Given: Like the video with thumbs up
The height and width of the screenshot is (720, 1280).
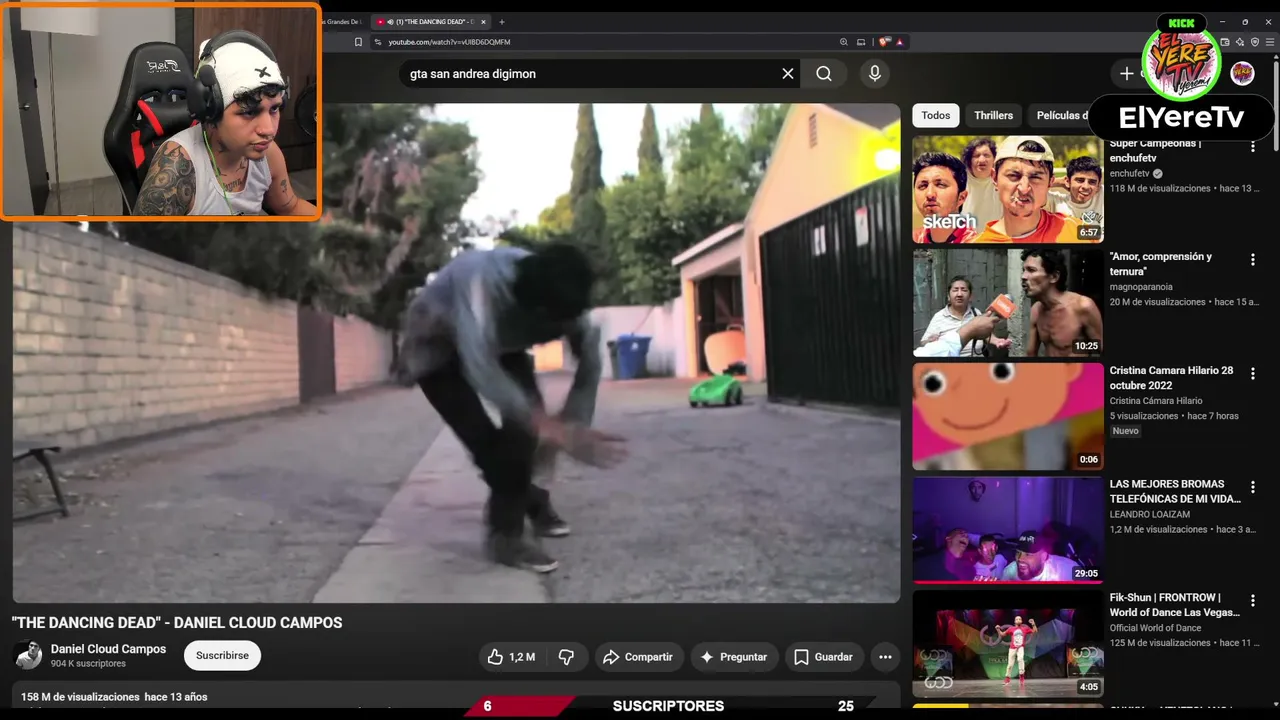Looking at the screenshot, I should [x=511, y=657].
